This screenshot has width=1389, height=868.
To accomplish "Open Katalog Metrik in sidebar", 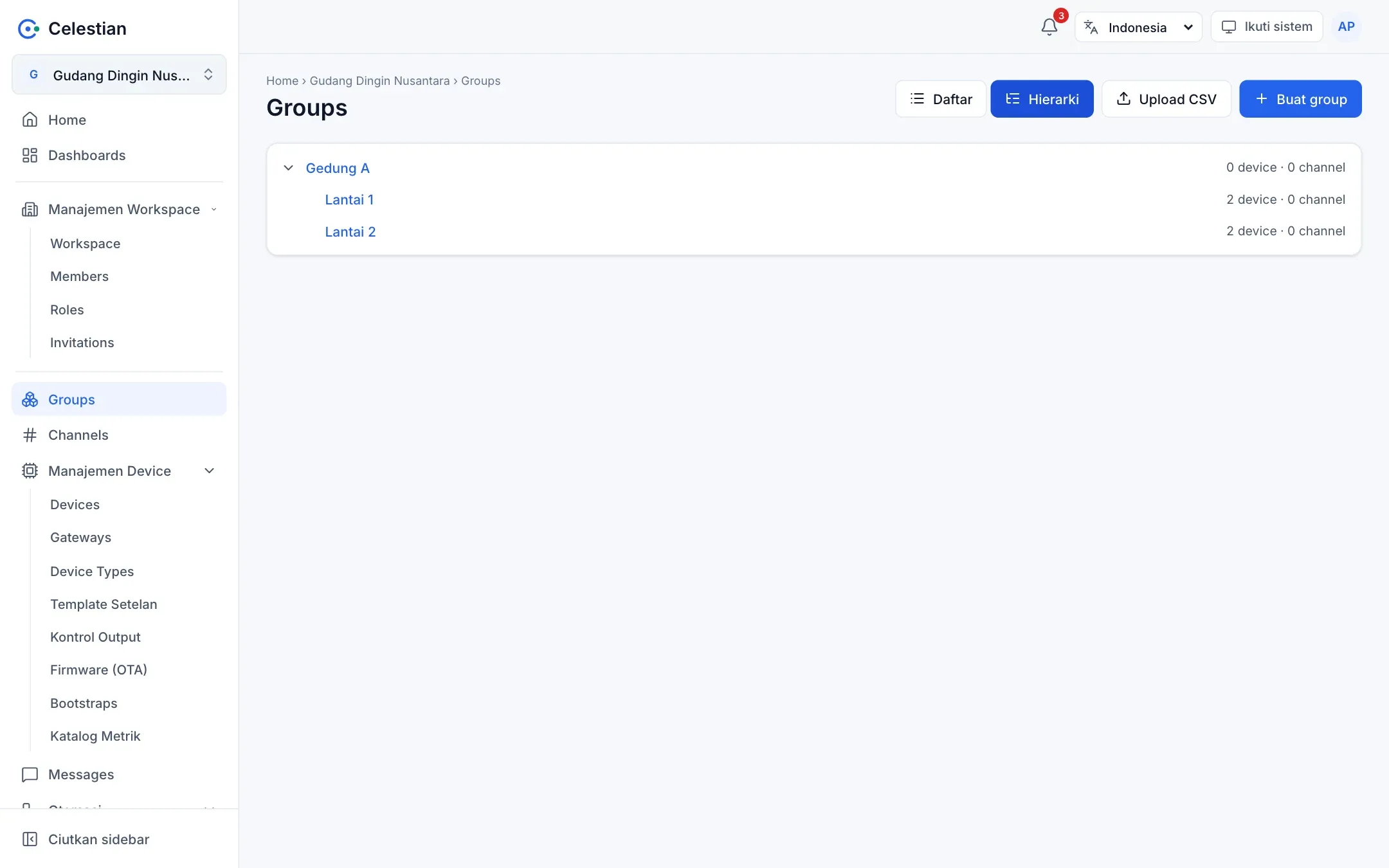I will pos(95,736).
